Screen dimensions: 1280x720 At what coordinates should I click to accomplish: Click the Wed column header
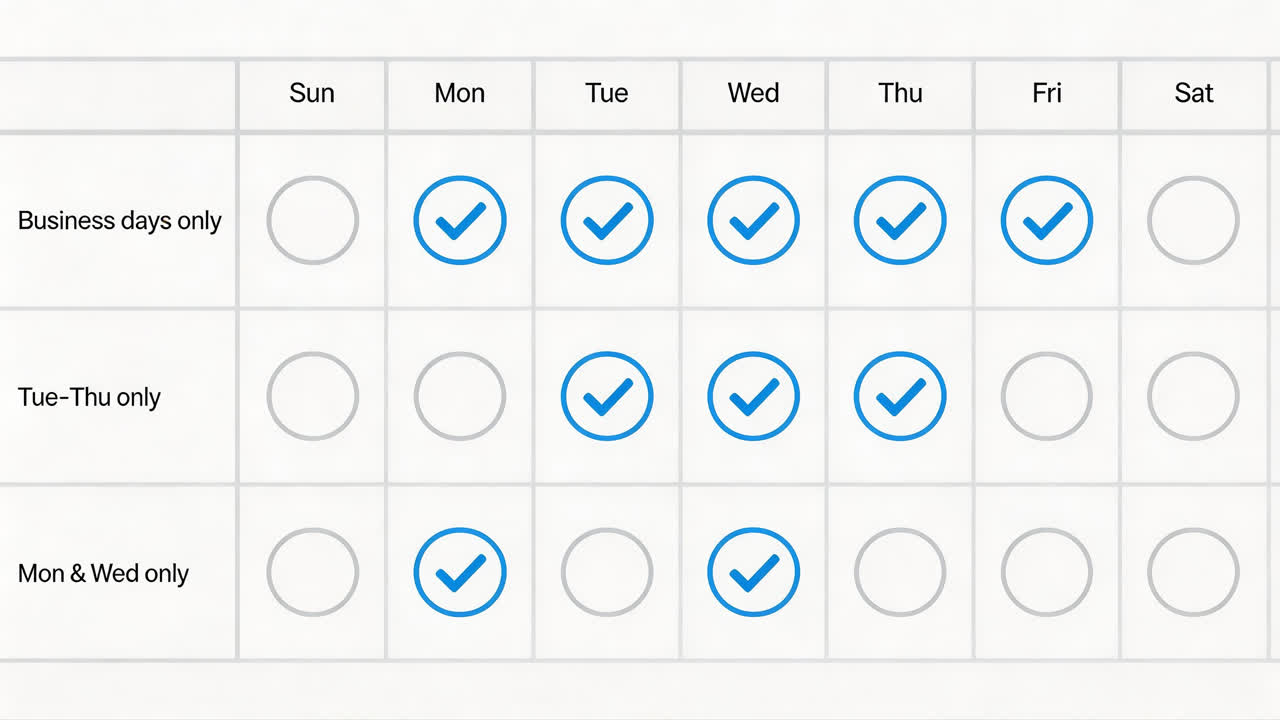tap(753, 93)
